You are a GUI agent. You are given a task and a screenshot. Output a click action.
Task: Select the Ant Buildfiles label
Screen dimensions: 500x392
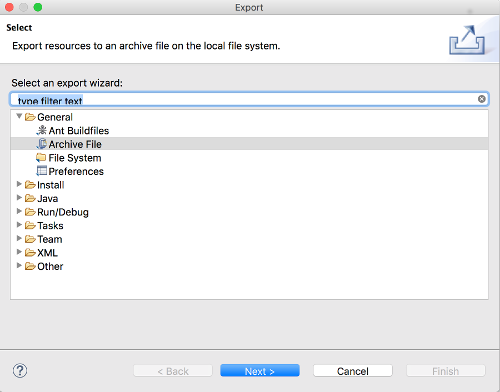(79, 131)
